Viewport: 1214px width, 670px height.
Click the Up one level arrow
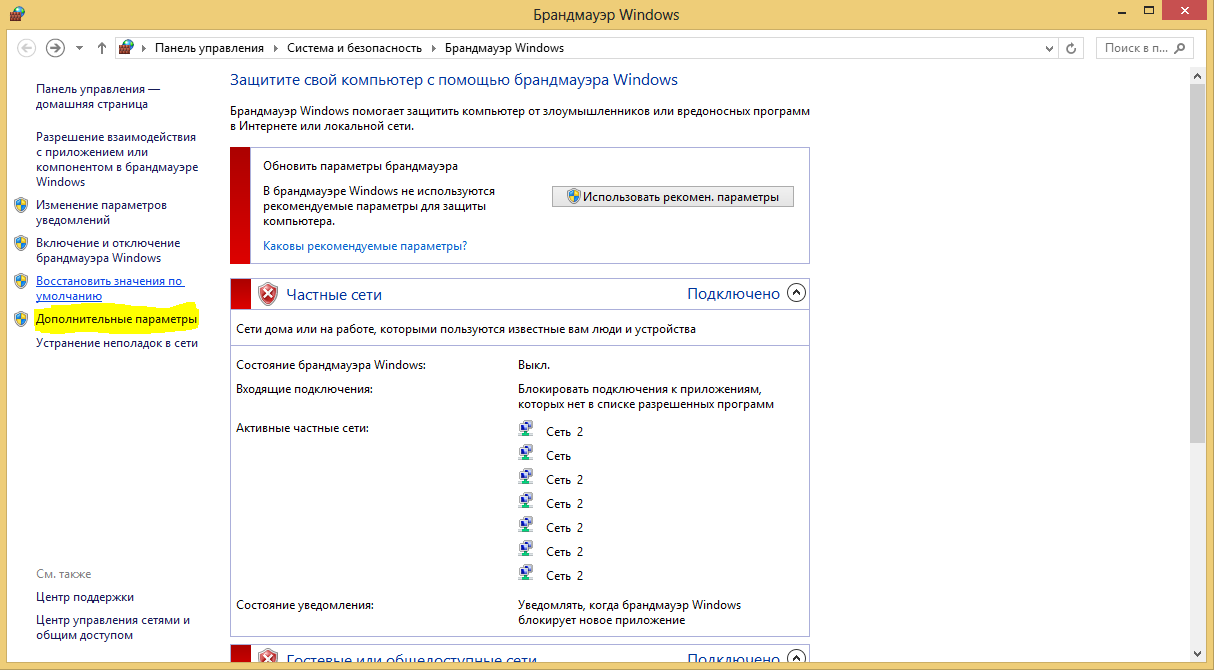(x=102, y=48)
